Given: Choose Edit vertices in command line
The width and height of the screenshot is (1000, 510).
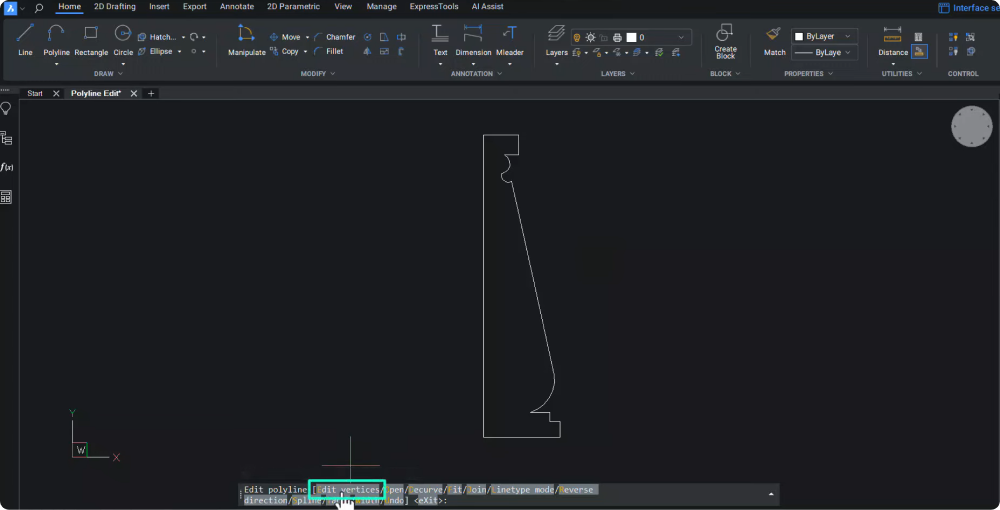Looking at the screenshot, I should [347, 490].
